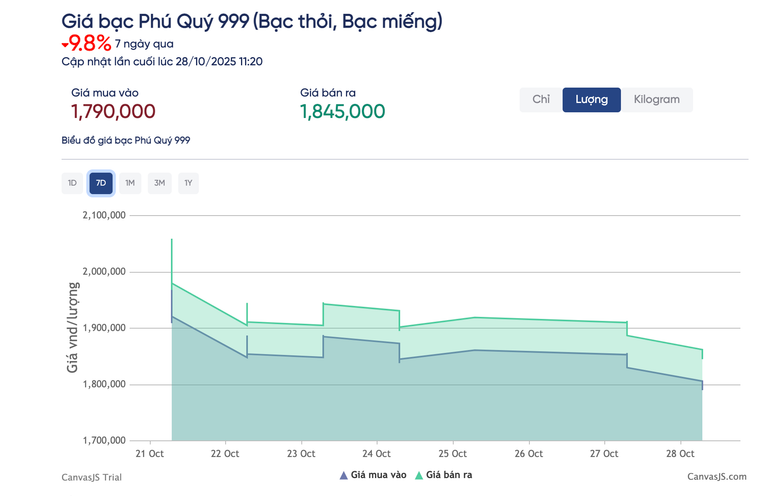The image size is (770, 496).
Task: Select the Chỉ unit option
Action: tap(540, 100)
